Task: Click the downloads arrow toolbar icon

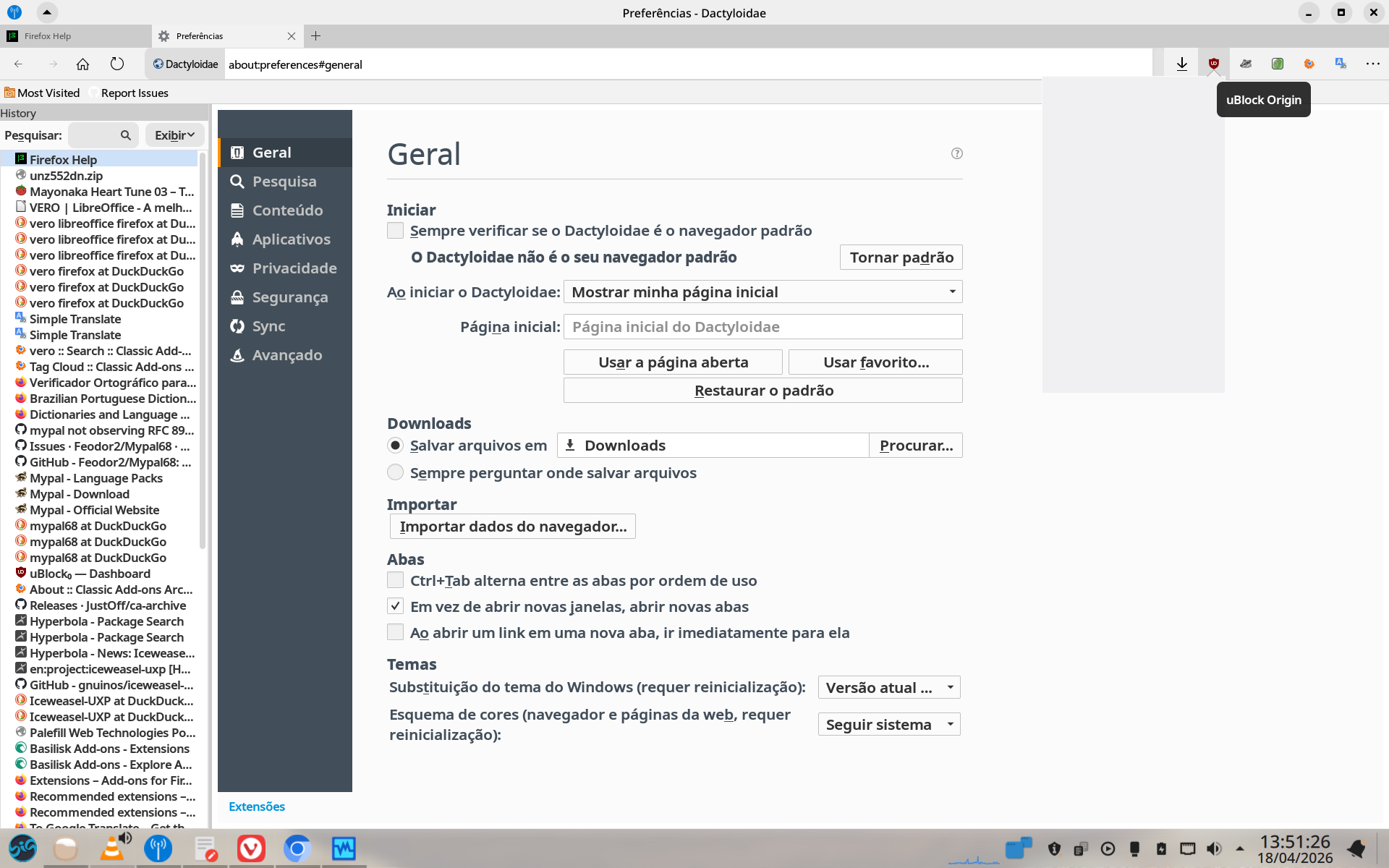Action: pos(1182,64)
